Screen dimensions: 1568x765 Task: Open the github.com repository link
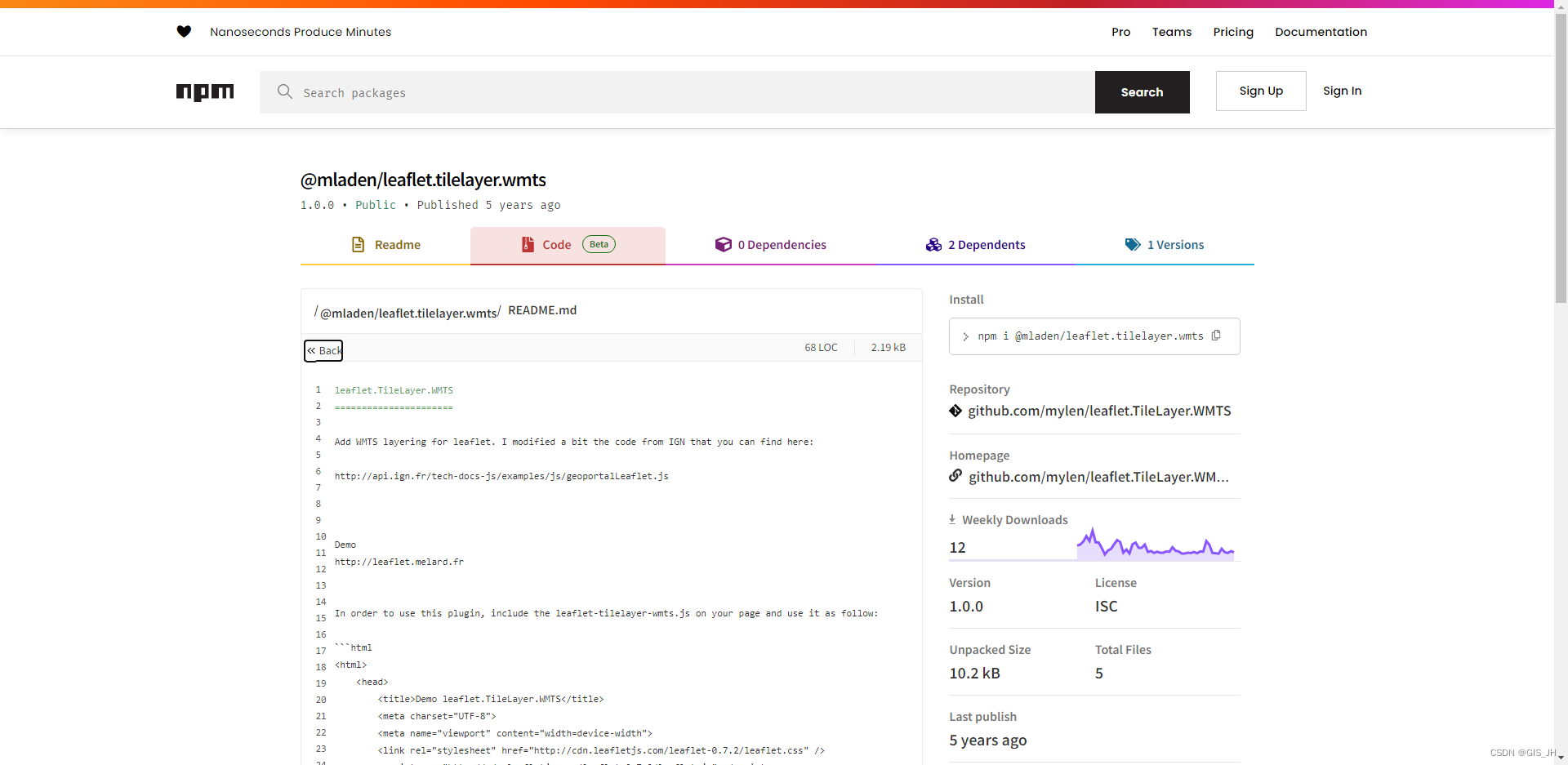[1099, 411]
